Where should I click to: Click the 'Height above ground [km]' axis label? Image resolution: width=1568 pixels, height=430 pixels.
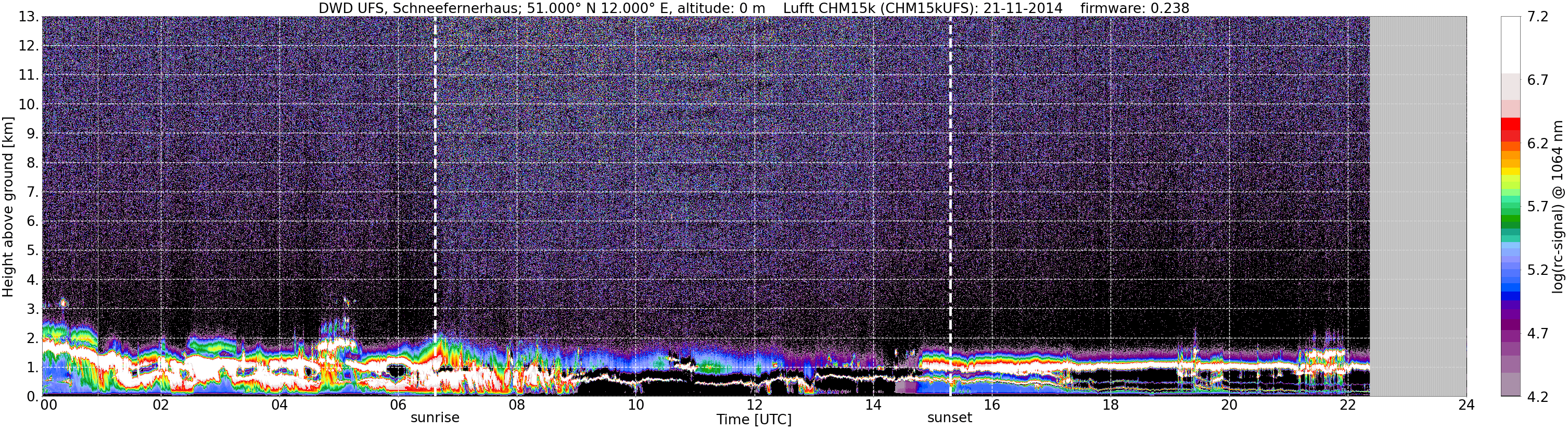[8, 207]
